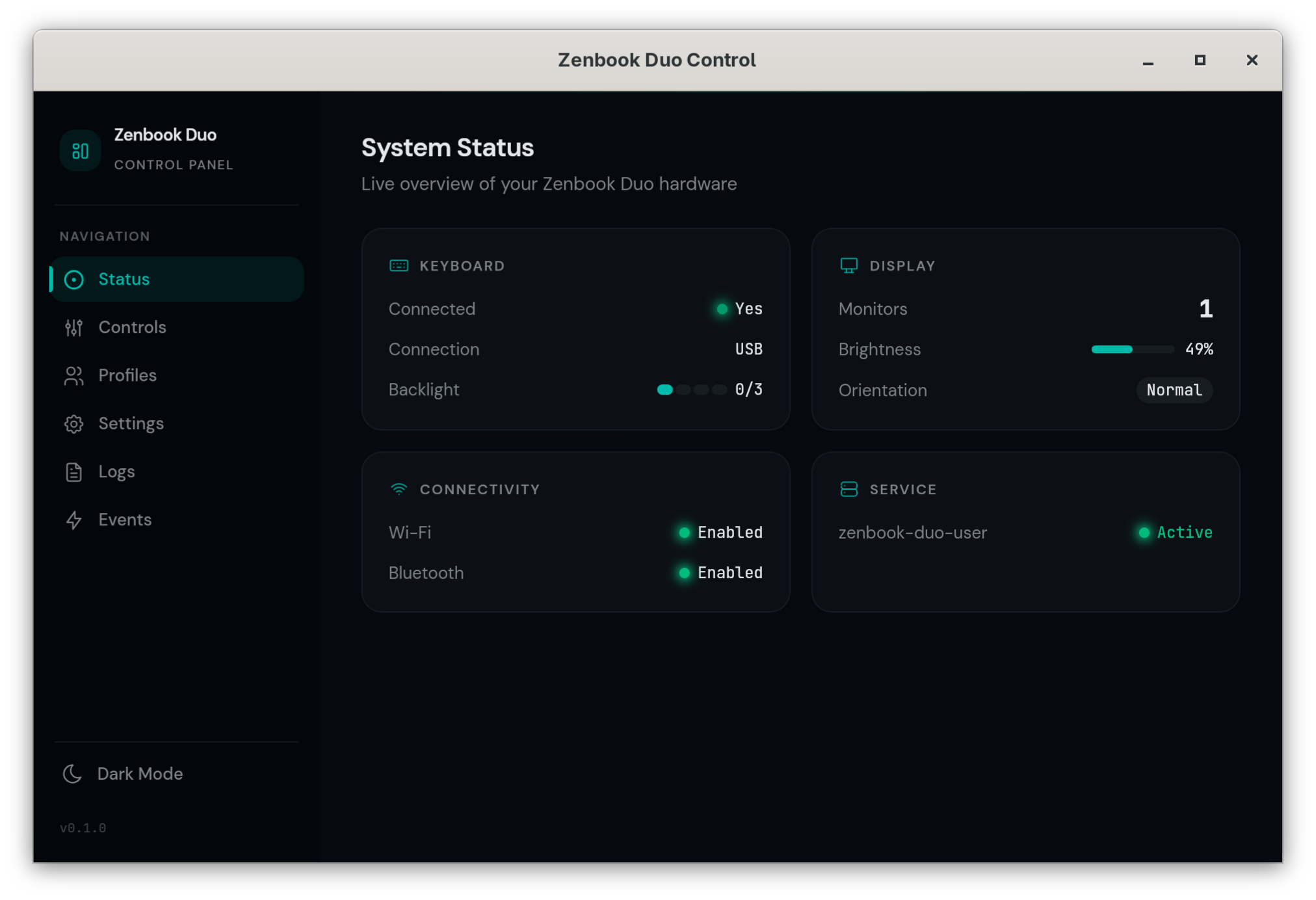Screen dimensions: 1316x900
Task: Click the monitor icon on Display card
Action: (849, 265)
